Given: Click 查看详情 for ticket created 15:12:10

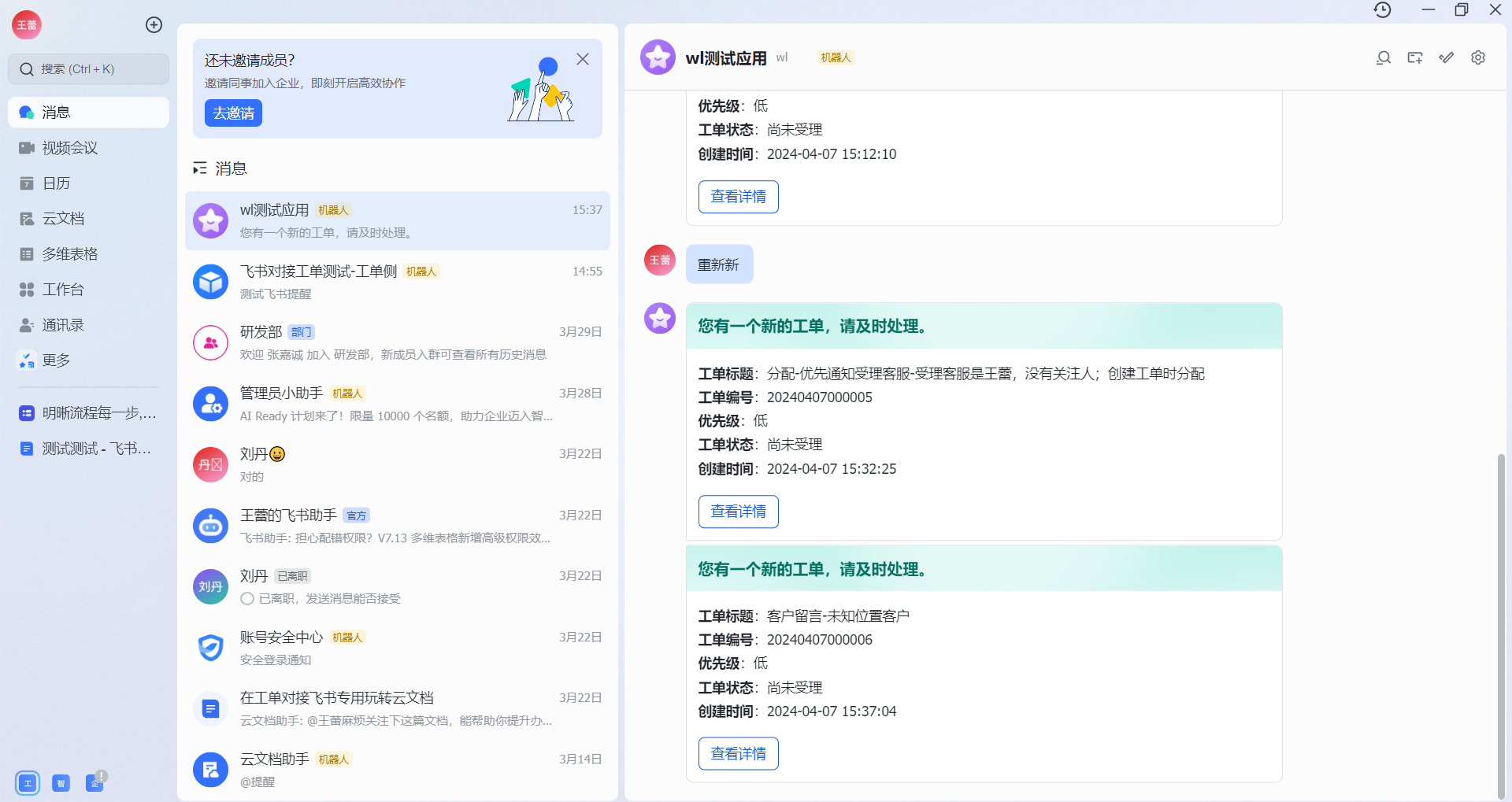Looking at the screenshot, I should 739,197.
